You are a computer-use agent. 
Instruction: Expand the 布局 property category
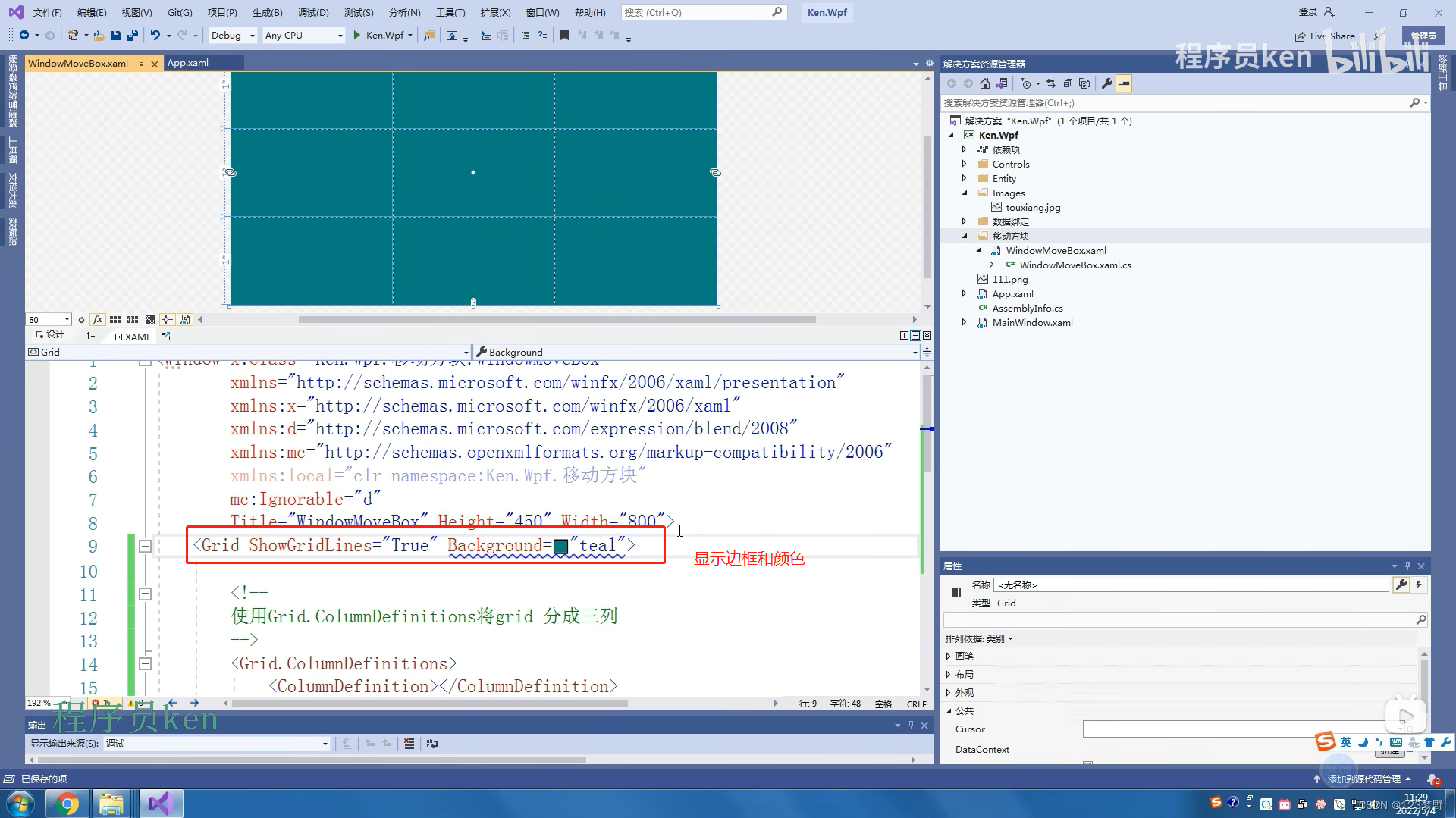click(x=948, y=674)
